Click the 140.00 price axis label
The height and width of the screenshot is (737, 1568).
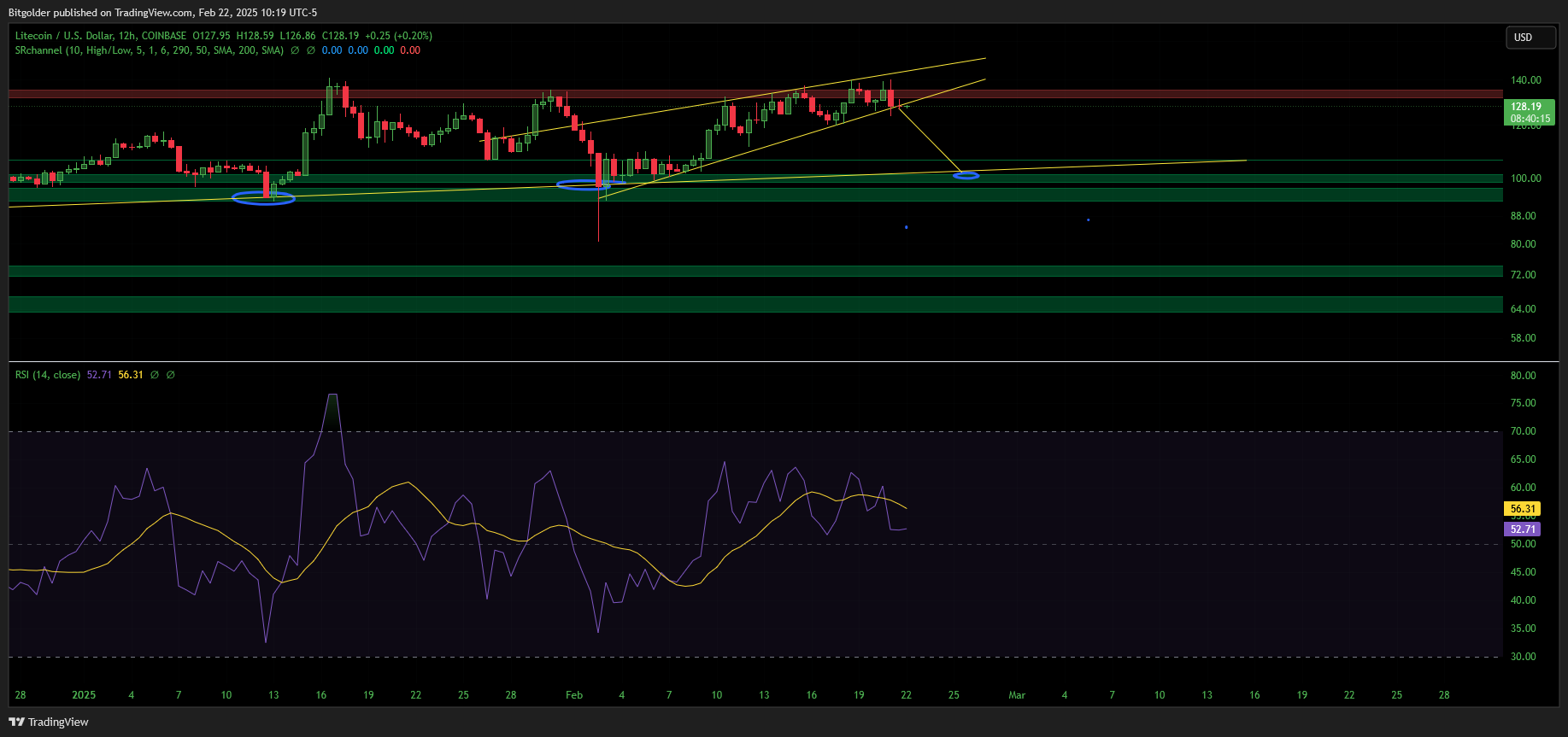(1525, 80)
